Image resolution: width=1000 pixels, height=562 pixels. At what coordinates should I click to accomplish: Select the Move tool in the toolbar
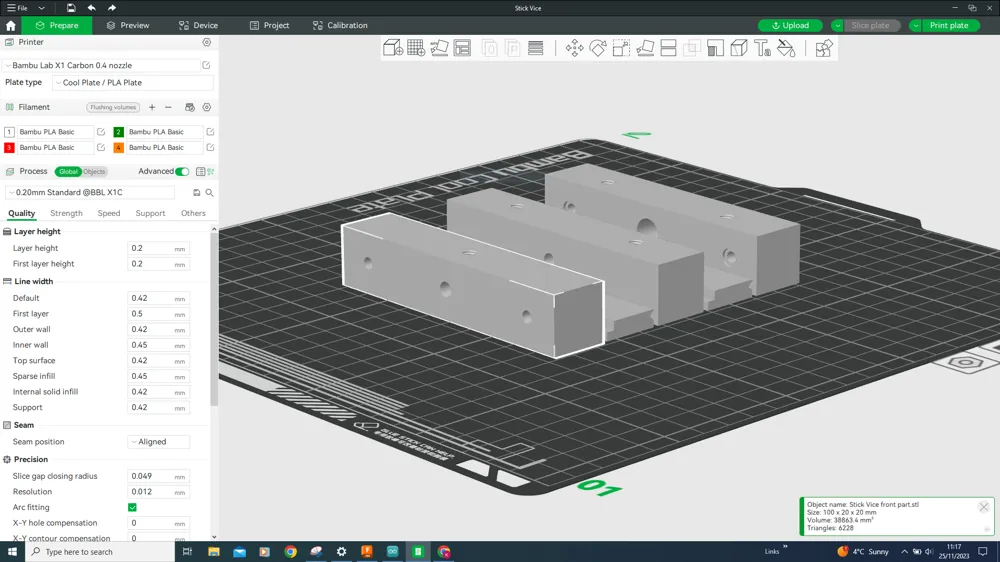pyautogui.click(x=574, y=48)
